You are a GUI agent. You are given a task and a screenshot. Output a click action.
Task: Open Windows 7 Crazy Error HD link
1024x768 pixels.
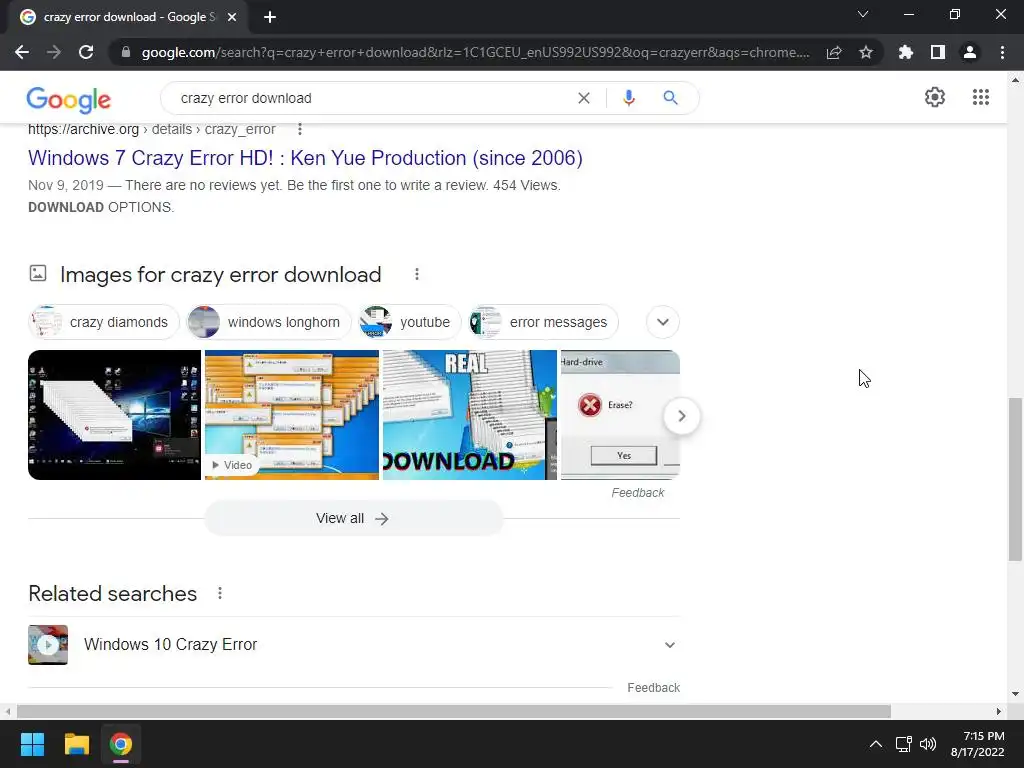click(x=305, y=158)
